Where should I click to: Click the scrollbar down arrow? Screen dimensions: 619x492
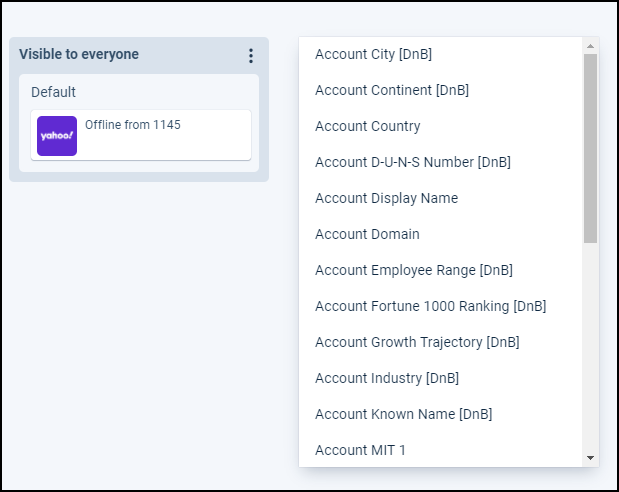click(x=590, y=457)
